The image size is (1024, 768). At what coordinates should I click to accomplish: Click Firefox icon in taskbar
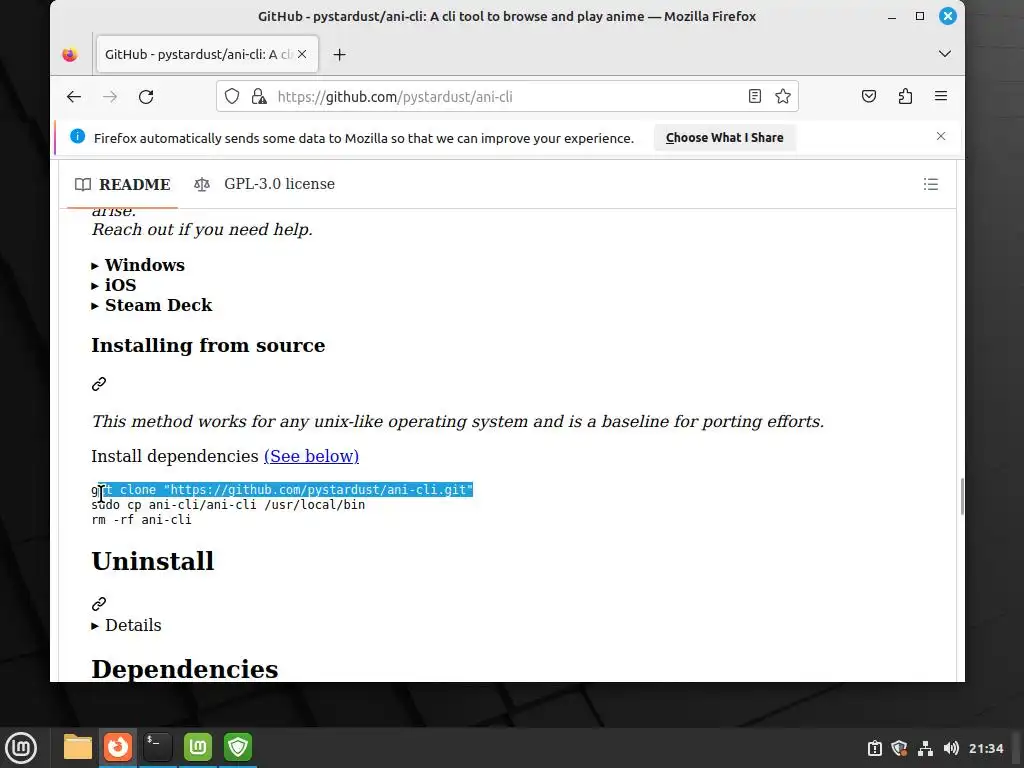(x=118, y=748)
